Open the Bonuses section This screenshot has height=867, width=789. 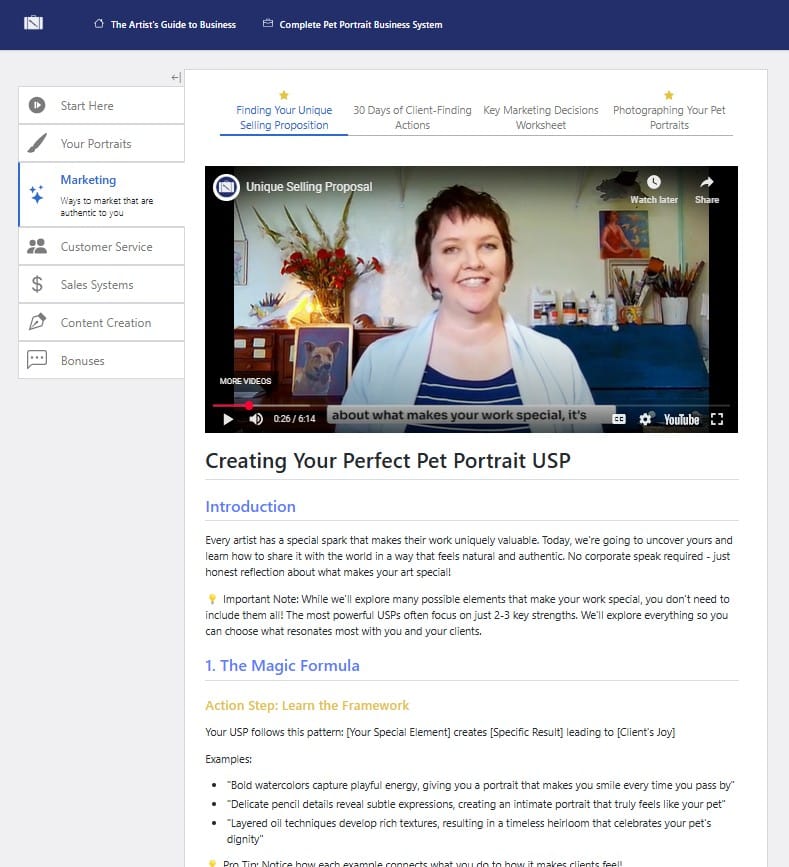[101, 361]
